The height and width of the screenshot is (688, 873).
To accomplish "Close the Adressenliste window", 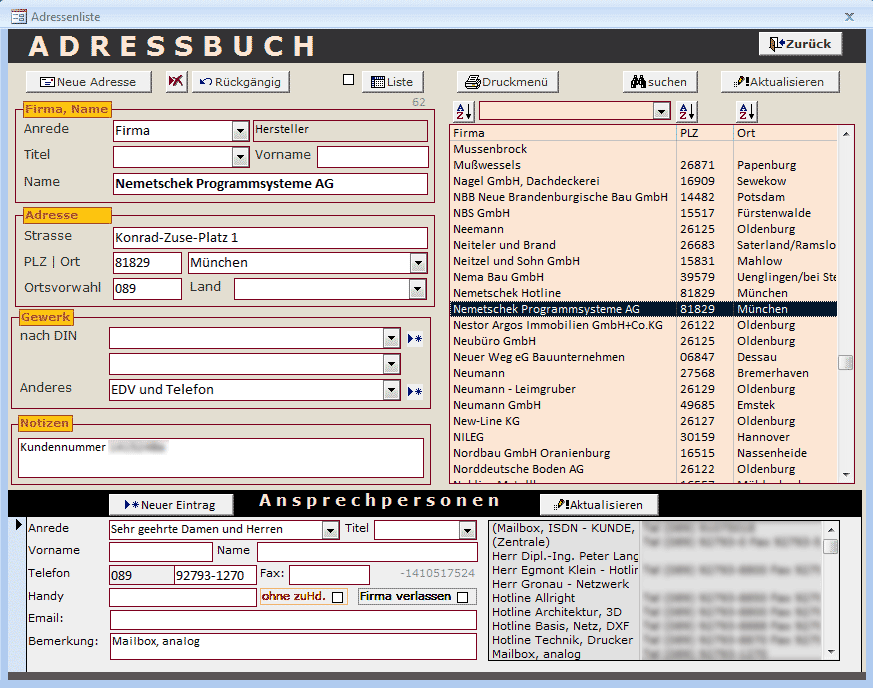I will coord(849,17).
